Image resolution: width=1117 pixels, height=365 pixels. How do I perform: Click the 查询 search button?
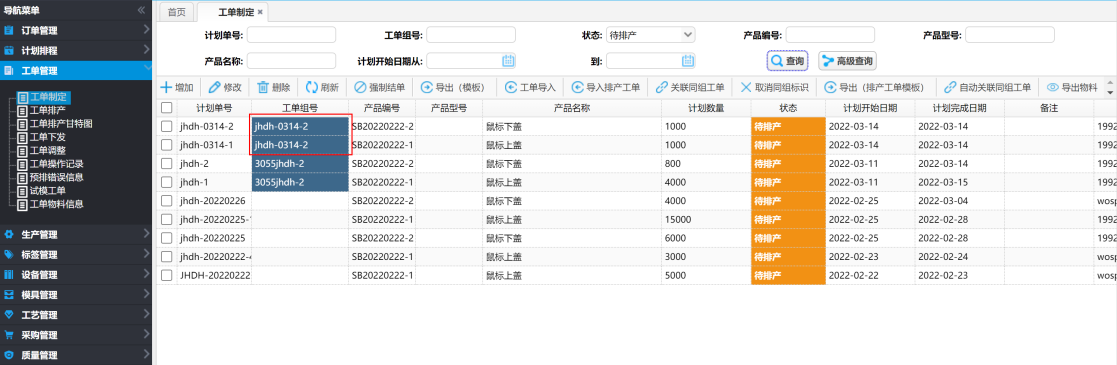click(x=787, y=61)
